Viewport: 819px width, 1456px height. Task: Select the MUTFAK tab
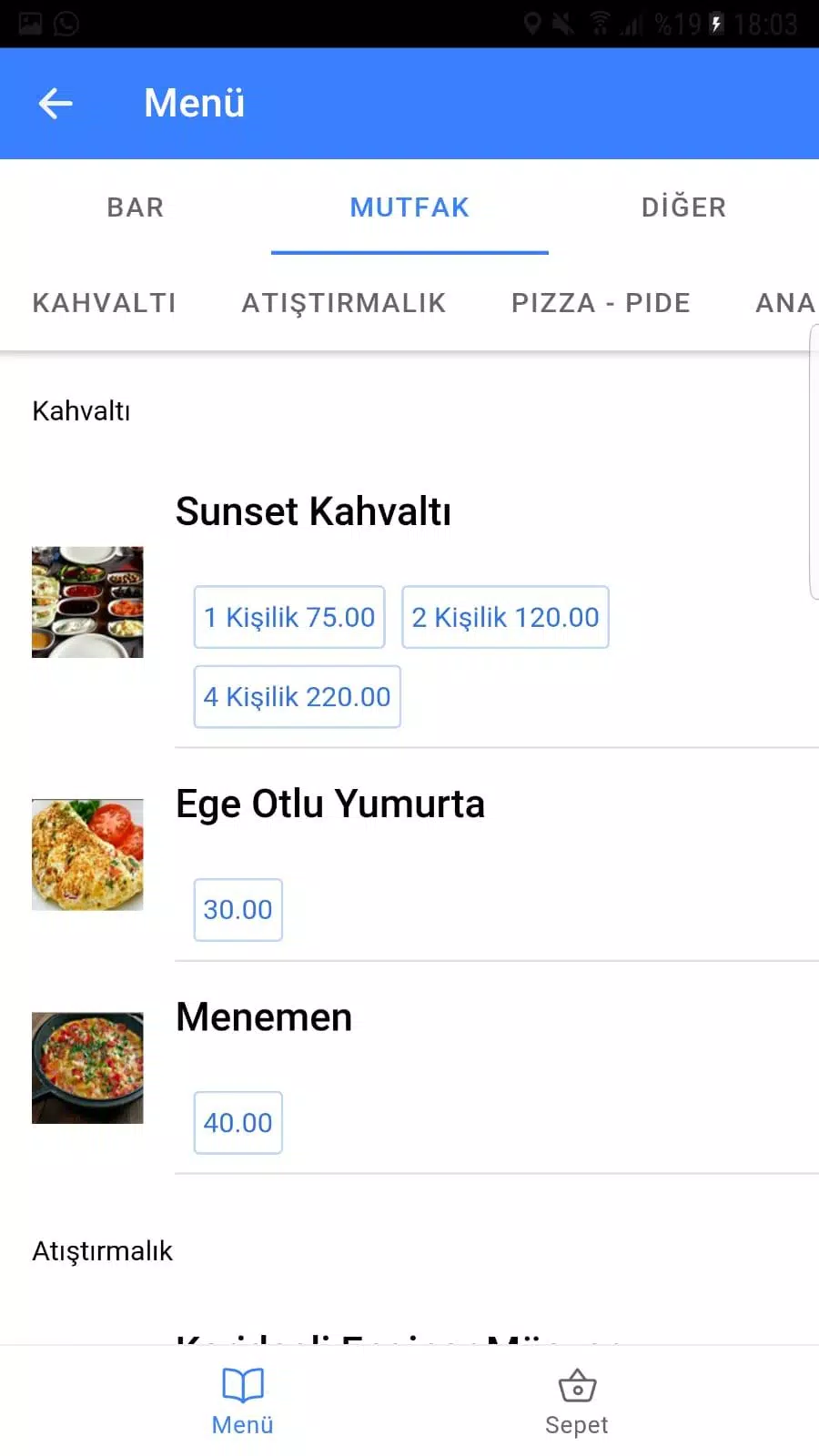click(x=409, y=207)
